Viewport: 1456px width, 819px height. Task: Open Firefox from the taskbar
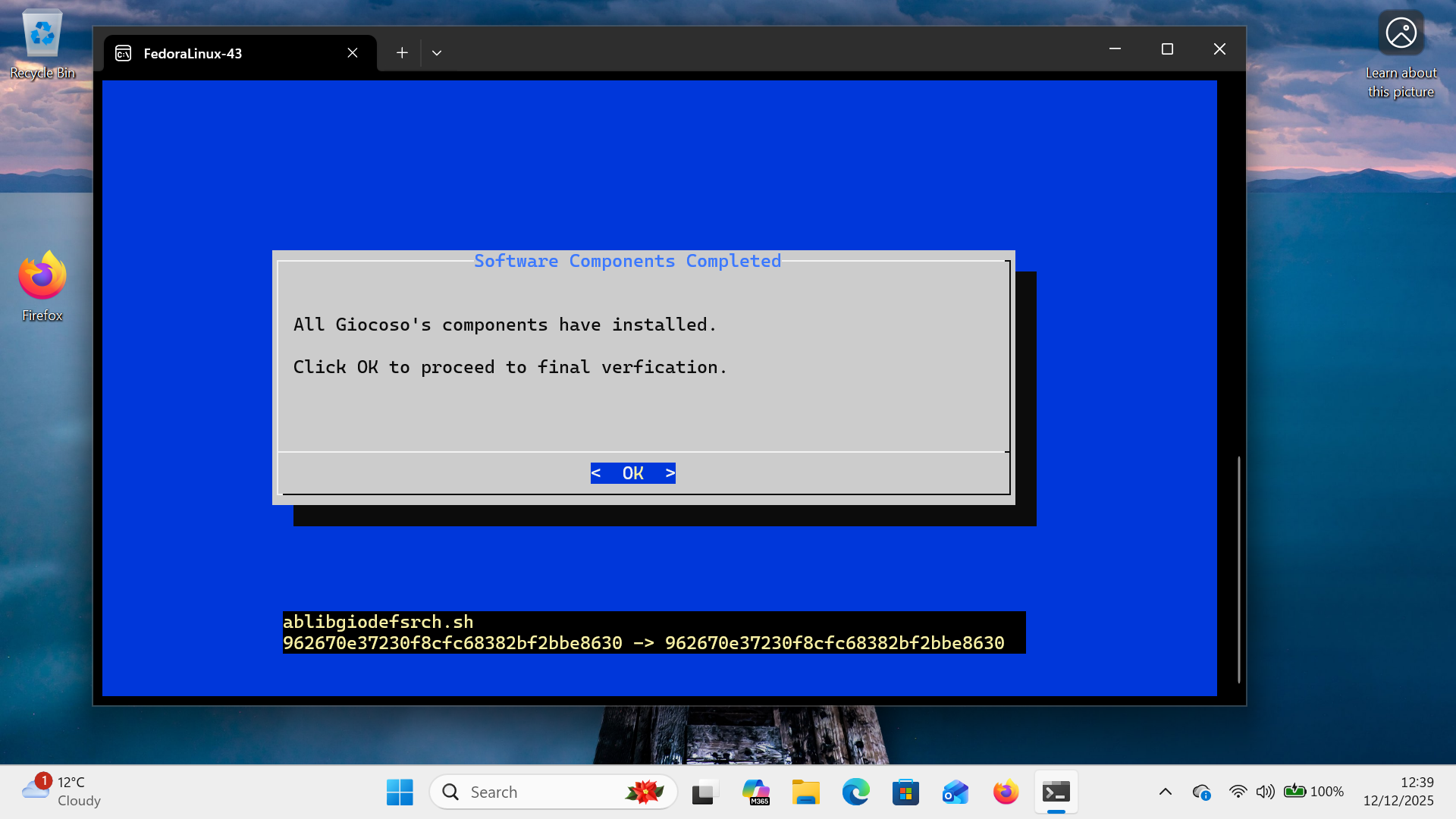[x=1005, y=791]
